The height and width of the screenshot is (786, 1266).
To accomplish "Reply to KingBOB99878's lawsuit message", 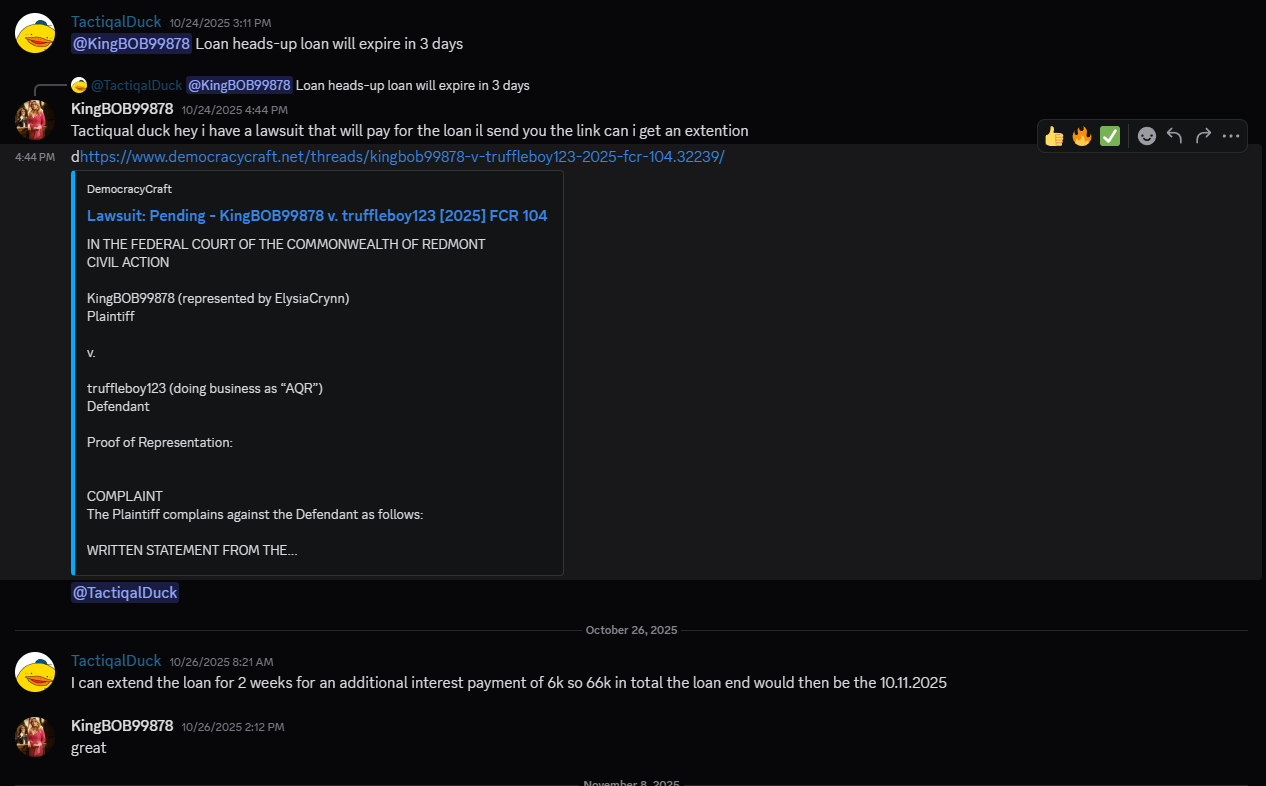I will coord(1174,135).
